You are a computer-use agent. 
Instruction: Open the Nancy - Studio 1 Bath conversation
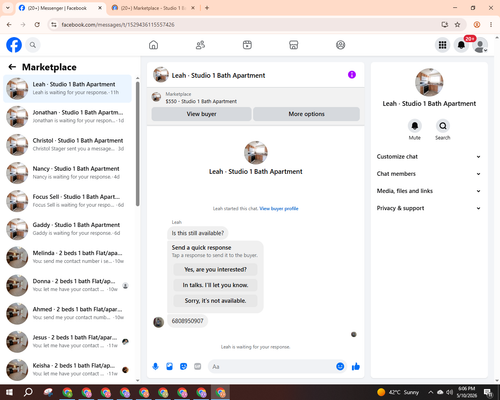[67, 173]
